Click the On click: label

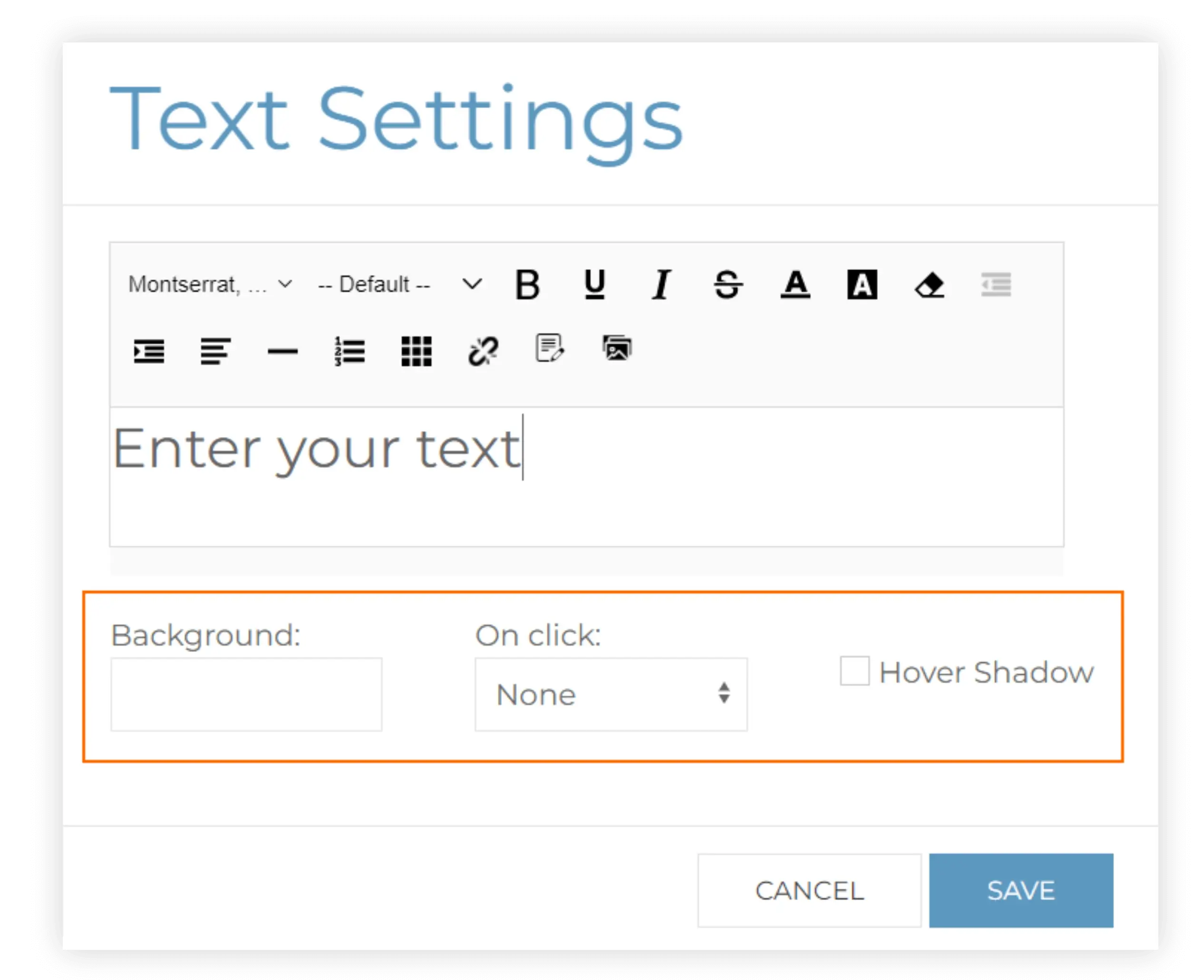538,635
